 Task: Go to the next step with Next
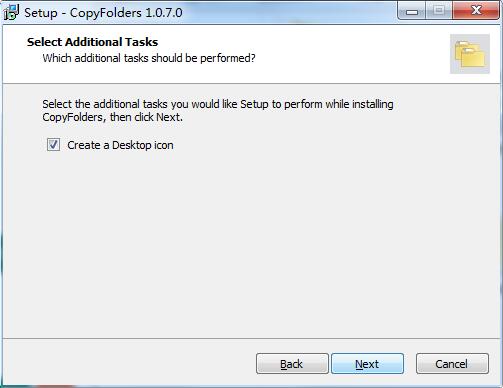point(367,364)
